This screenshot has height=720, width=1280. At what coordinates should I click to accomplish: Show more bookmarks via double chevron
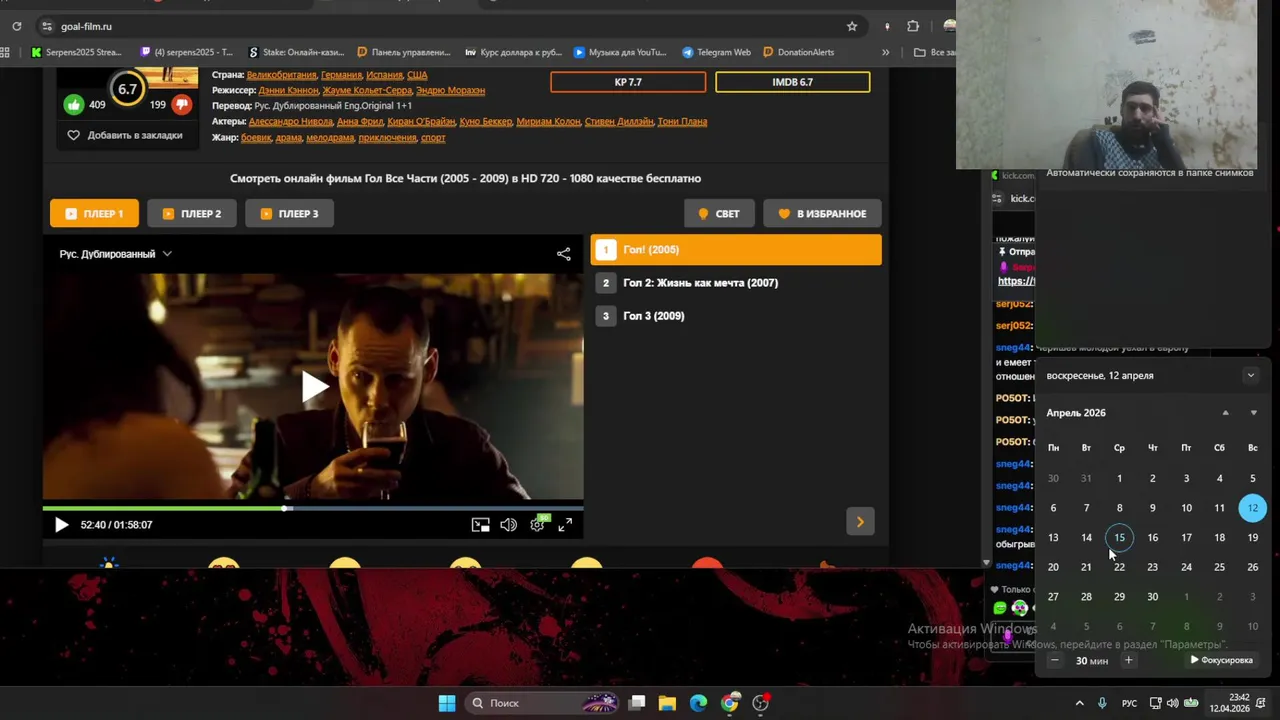885,52
